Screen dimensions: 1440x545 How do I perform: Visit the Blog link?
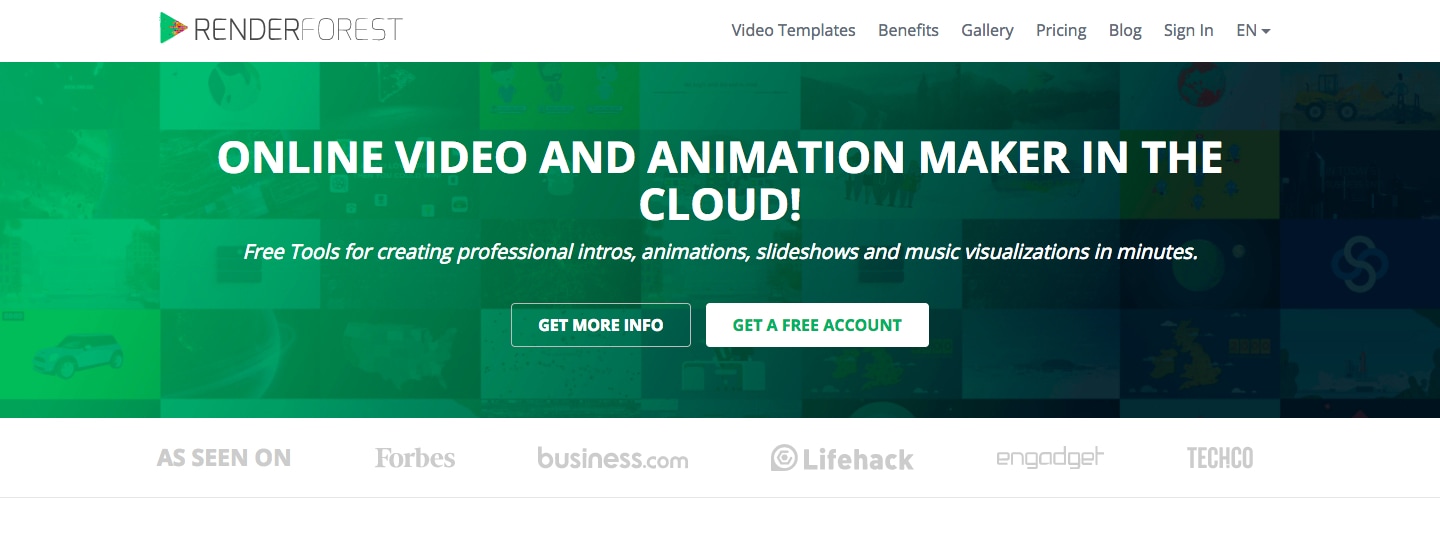(x=1125, y=30)
